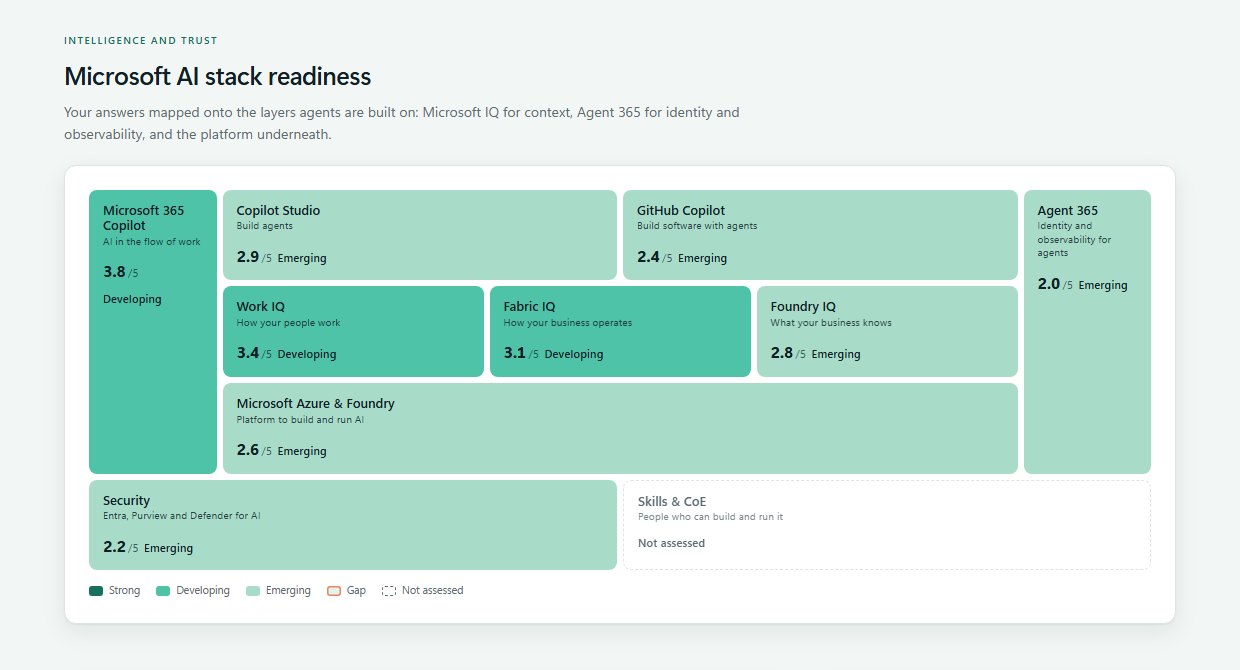
Task: Click the 2.4 score on GitHub Copilot
Action: [x=648, y=257]
